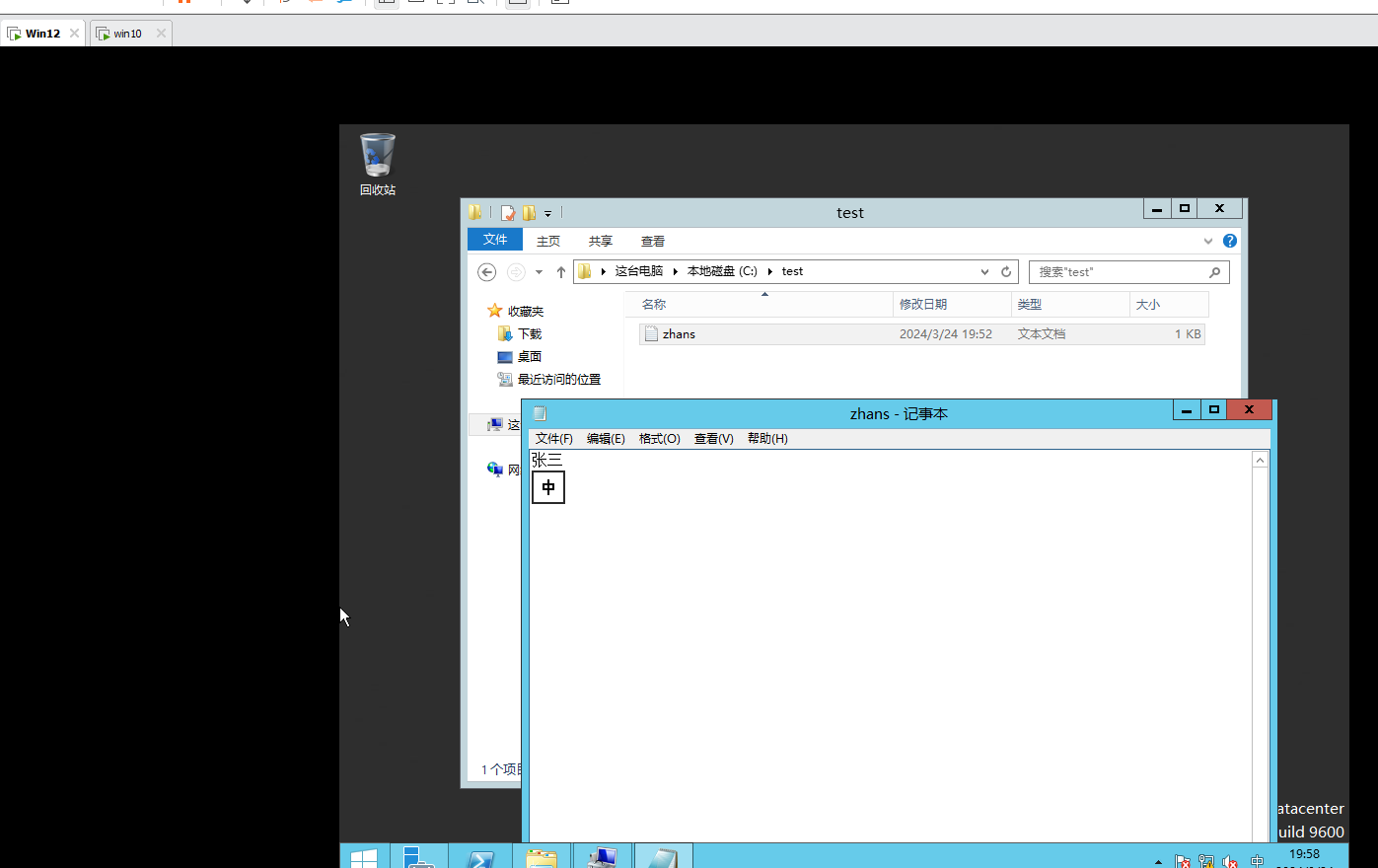Click 本地磁盘 (C:) breadcrumb
This screenshot has width=1378, height=868.
click(x=723, y=271)
